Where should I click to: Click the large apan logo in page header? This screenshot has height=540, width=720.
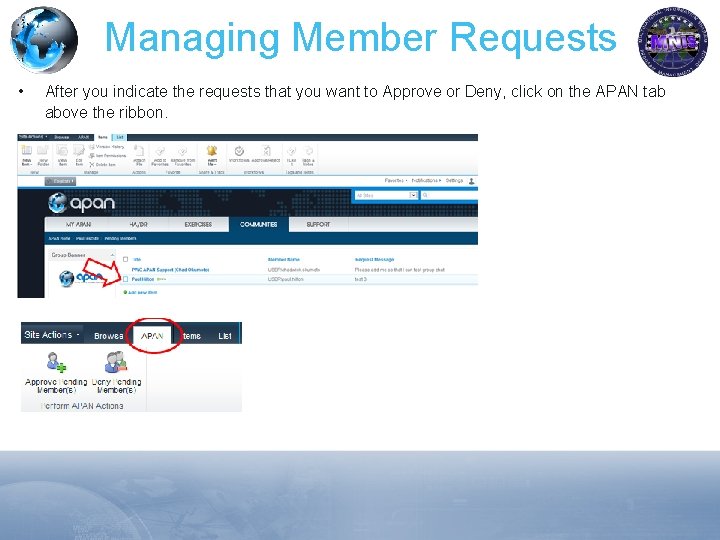click(81, 202)
